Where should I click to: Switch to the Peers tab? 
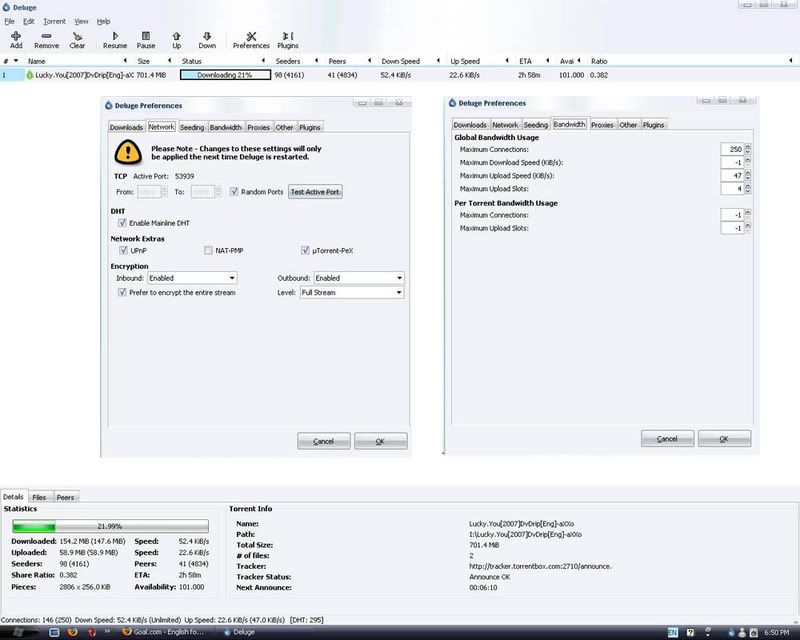pyautogui.click(x=65, y=497)
